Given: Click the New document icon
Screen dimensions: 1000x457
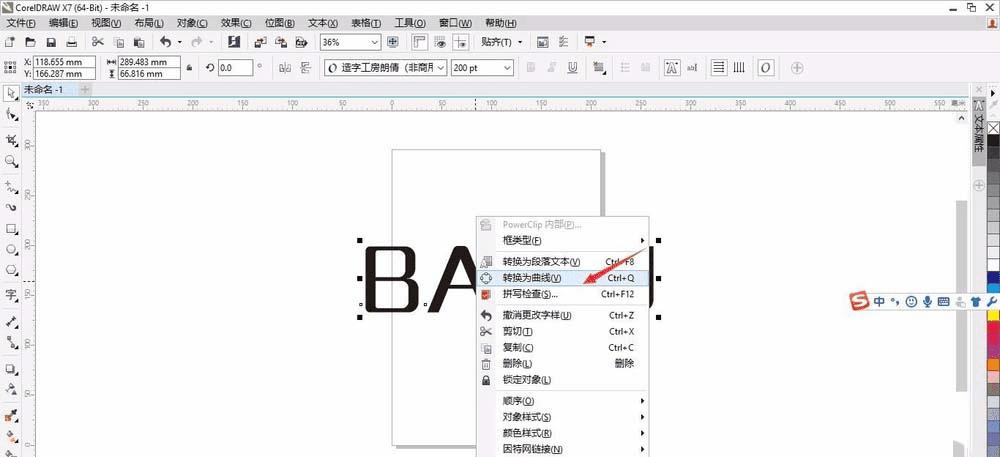Looking at the screenshot, I should [10, 42].
